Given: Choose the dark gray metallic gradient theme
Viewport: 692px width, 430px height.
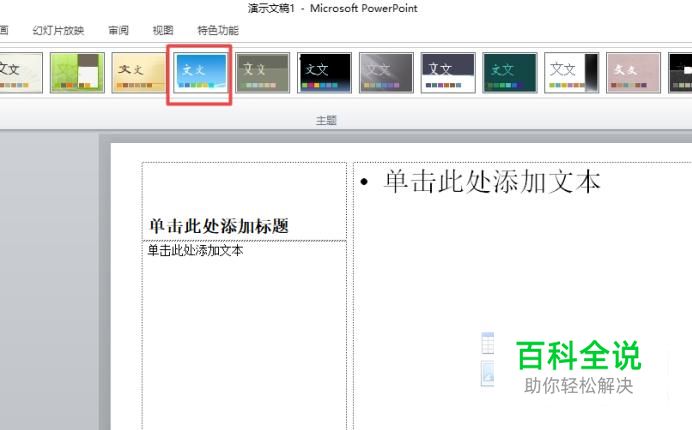Looking at the screenshot, I should point(386,73).
